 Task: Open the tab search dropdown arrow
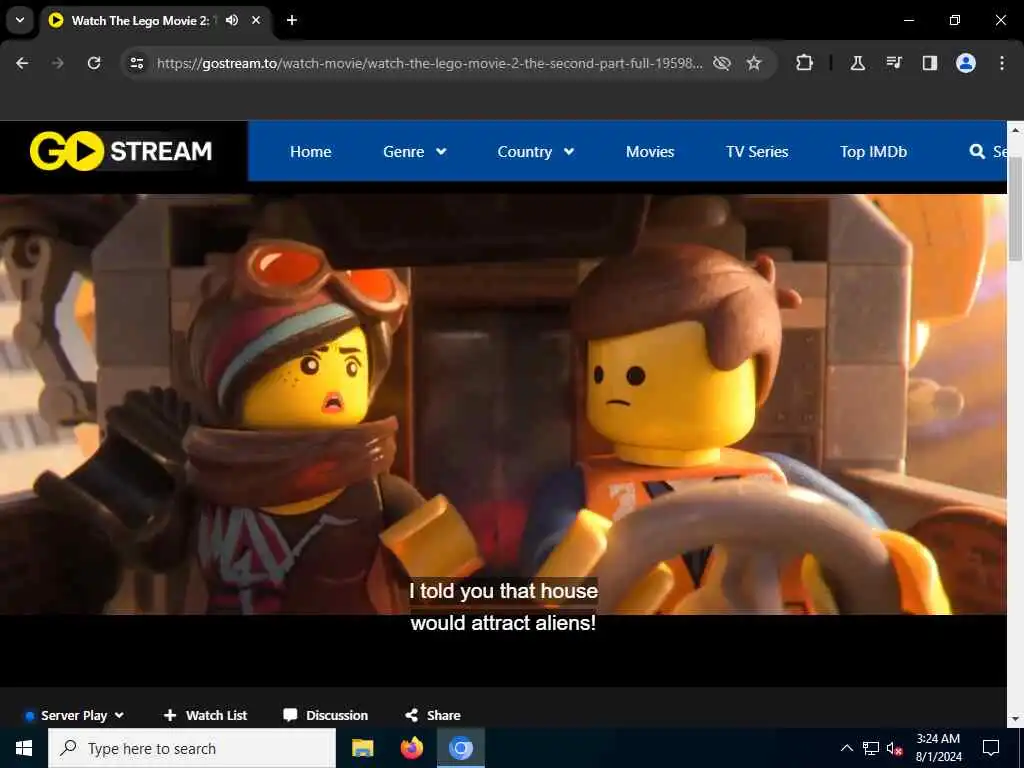(x=20, y=20)
